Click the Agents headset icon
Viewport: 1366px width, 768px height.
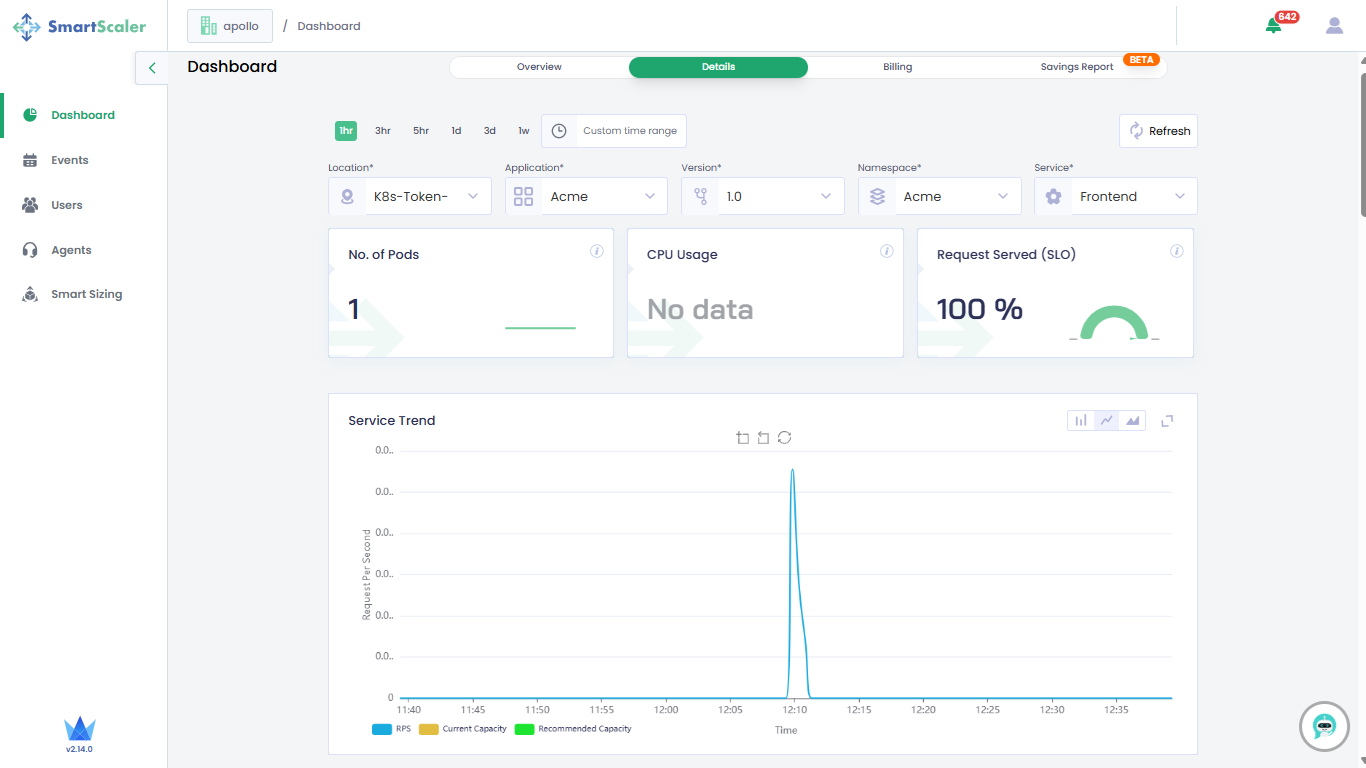[x=30, y=250]
